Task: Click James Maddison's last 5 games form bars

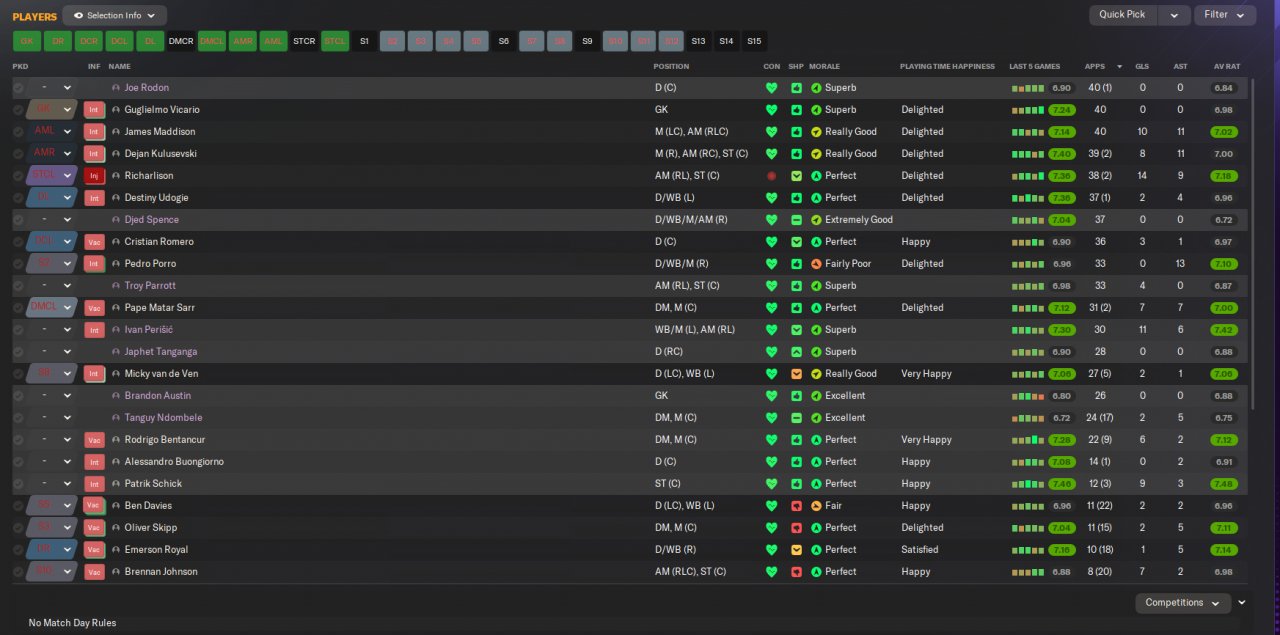Action: point(1028,132)
